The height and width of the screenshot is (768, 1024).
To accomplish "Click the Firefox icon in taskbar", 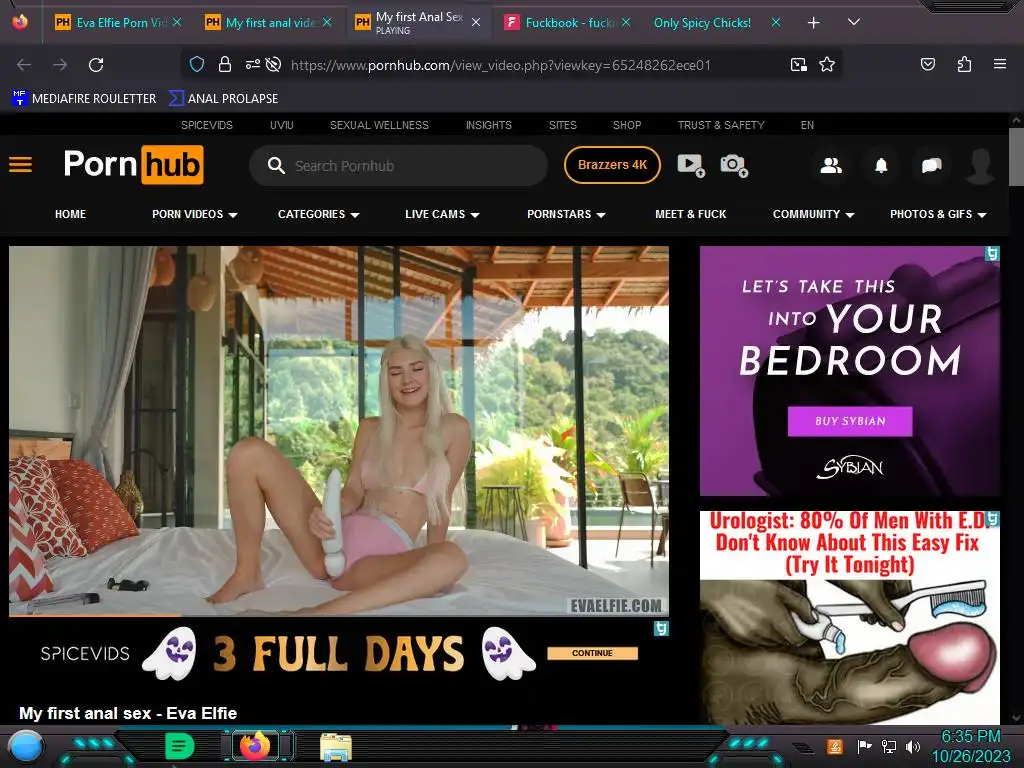I will tap(255, 745).
